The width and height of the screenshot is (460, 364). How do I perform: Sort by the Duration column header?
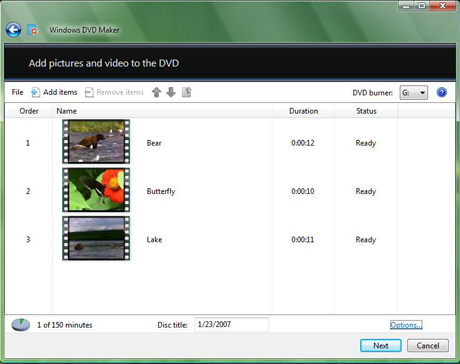(303, 111)
